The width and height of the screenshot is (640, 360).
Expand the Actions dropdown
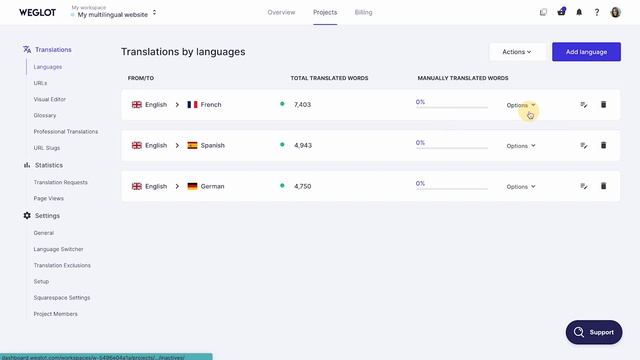tap(517, 52)
